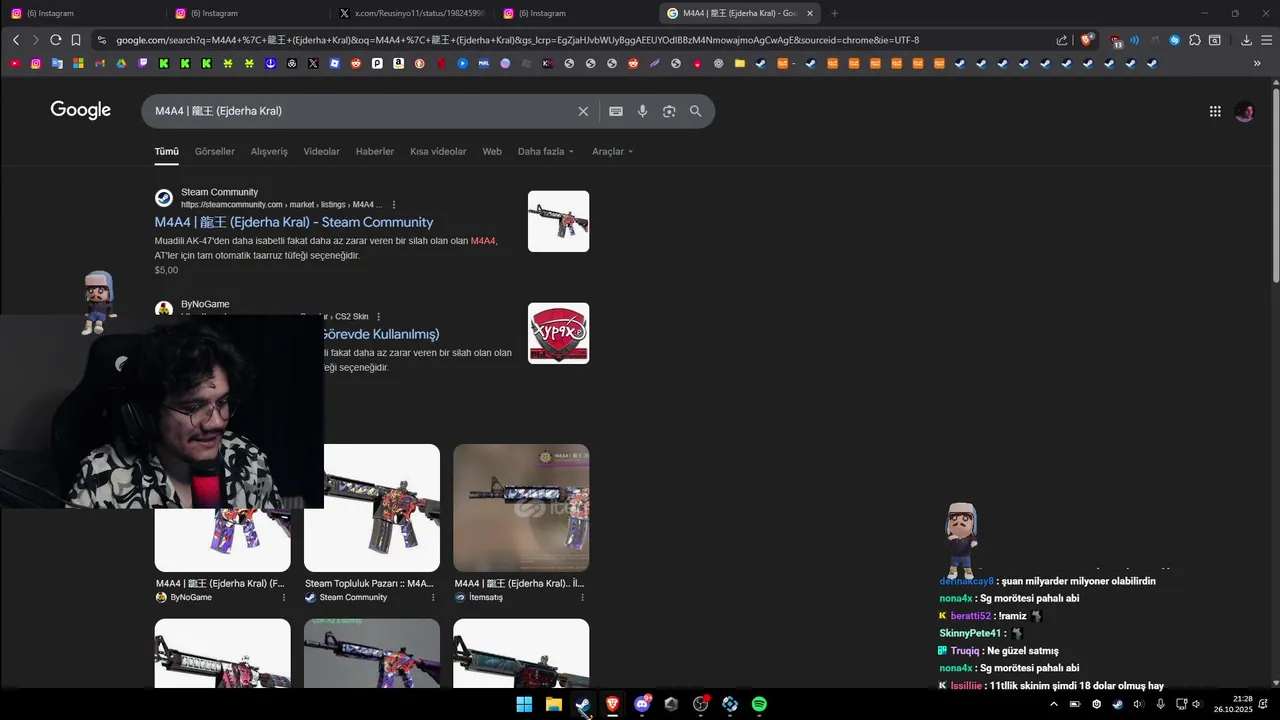
Task: Open Steam Topluluk Pazarı image result caption
Action: pos(369,583)
